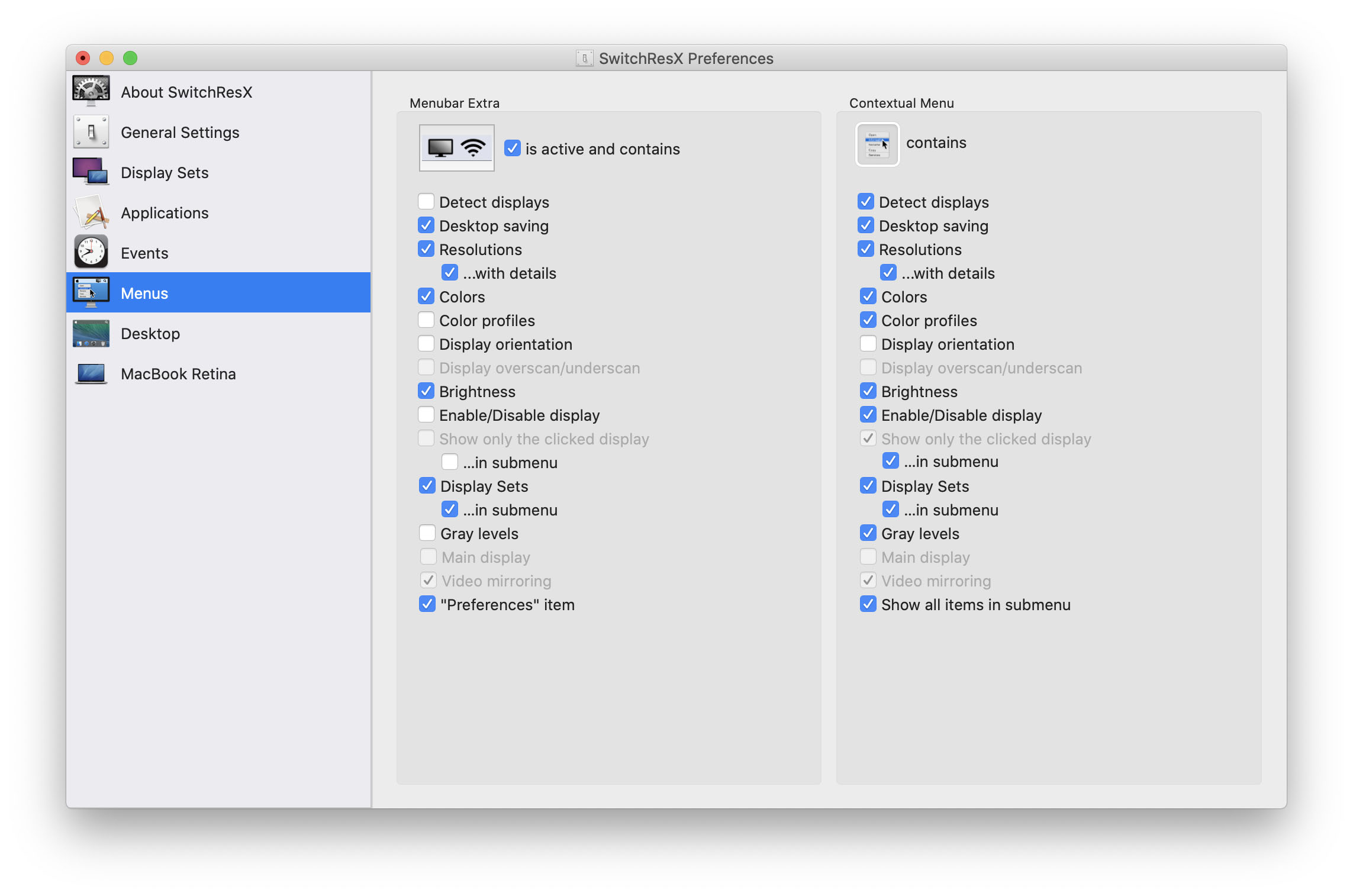Switch to the Display Sets section label
1353x896 pixels.
point(165,173)
